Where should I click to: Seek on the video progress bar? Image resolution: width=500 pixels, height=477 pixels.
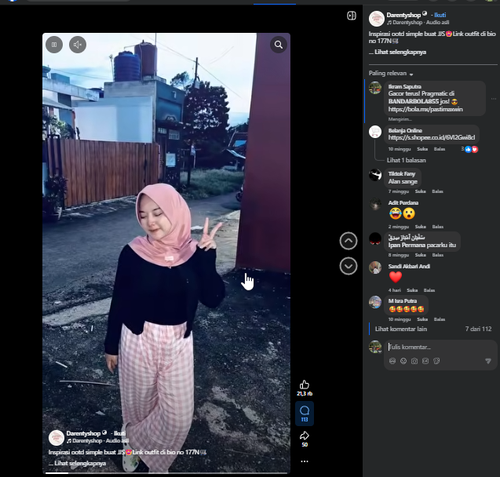(x=166, y=473)
